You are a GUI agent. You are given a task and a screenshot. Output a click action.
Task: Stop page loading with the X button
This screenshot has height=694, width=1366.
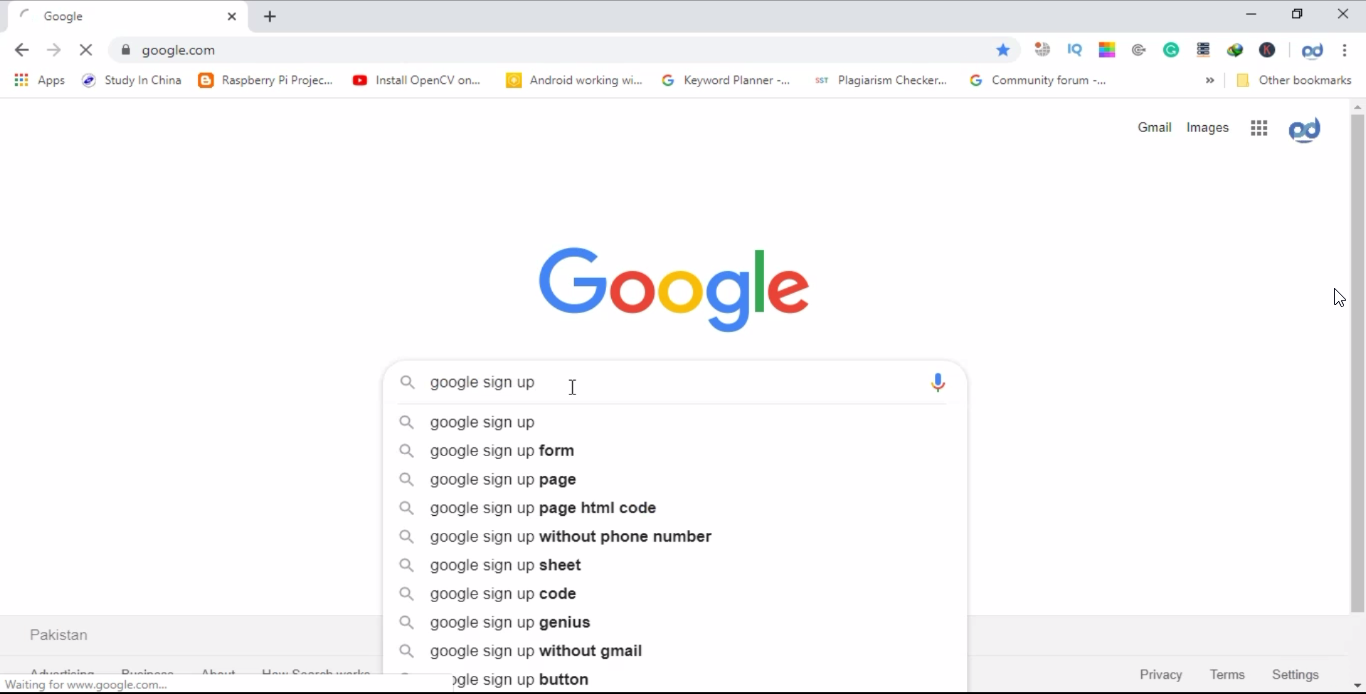point(86,50)
